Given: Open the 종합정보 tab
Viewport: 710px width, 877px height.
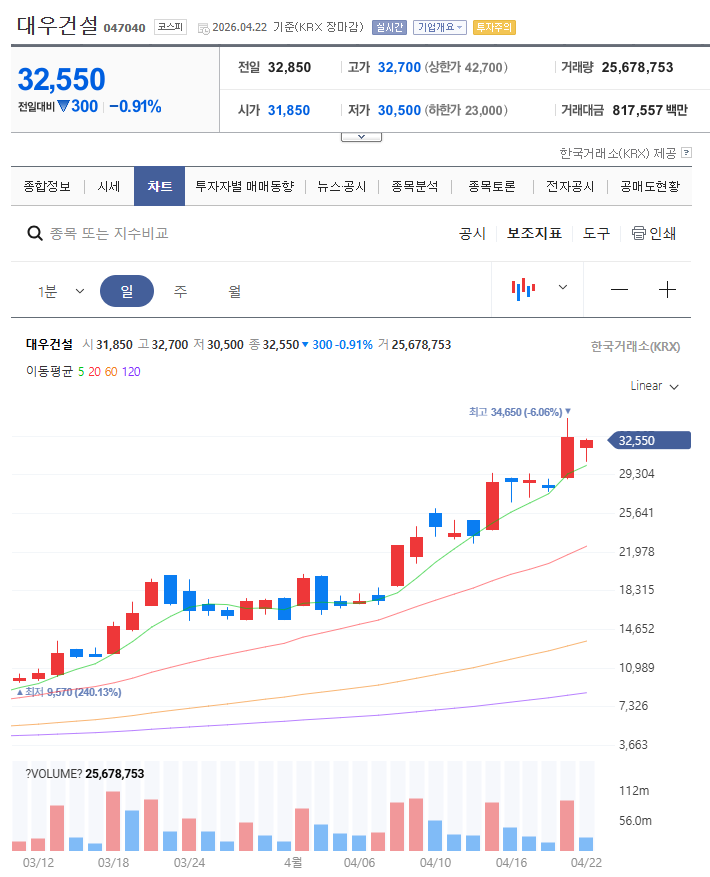Looking at the screenshot, I should pos(47,186).
